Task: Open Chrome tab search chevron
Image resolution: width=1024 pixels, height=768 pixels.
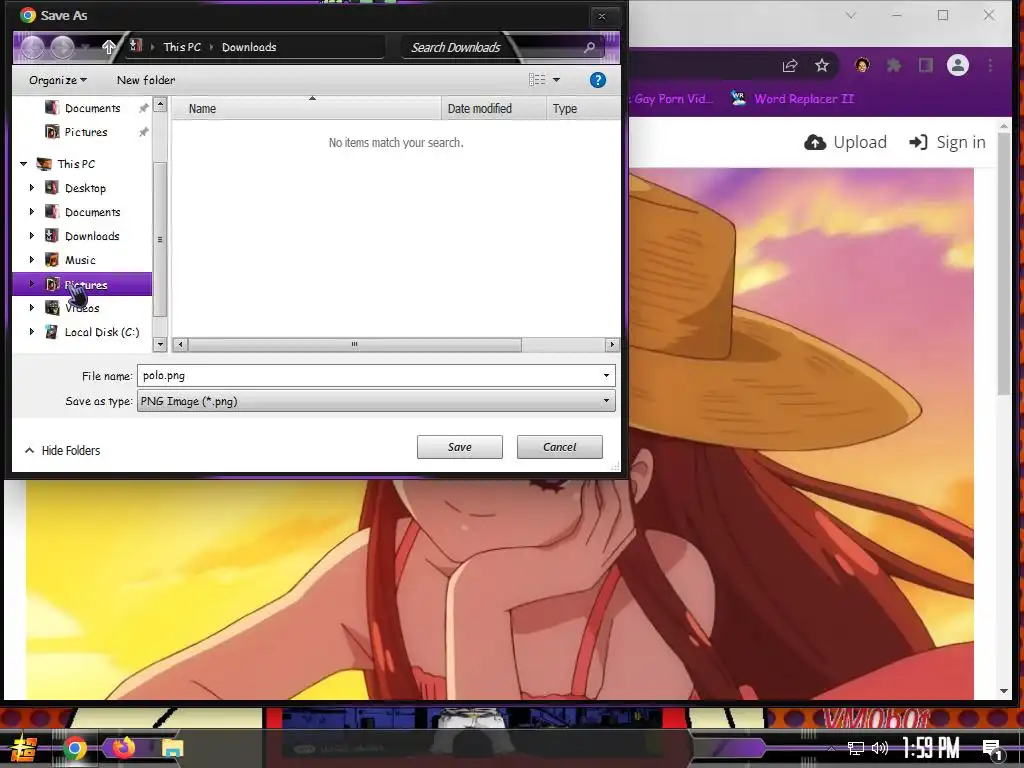Action: (850, 15)
